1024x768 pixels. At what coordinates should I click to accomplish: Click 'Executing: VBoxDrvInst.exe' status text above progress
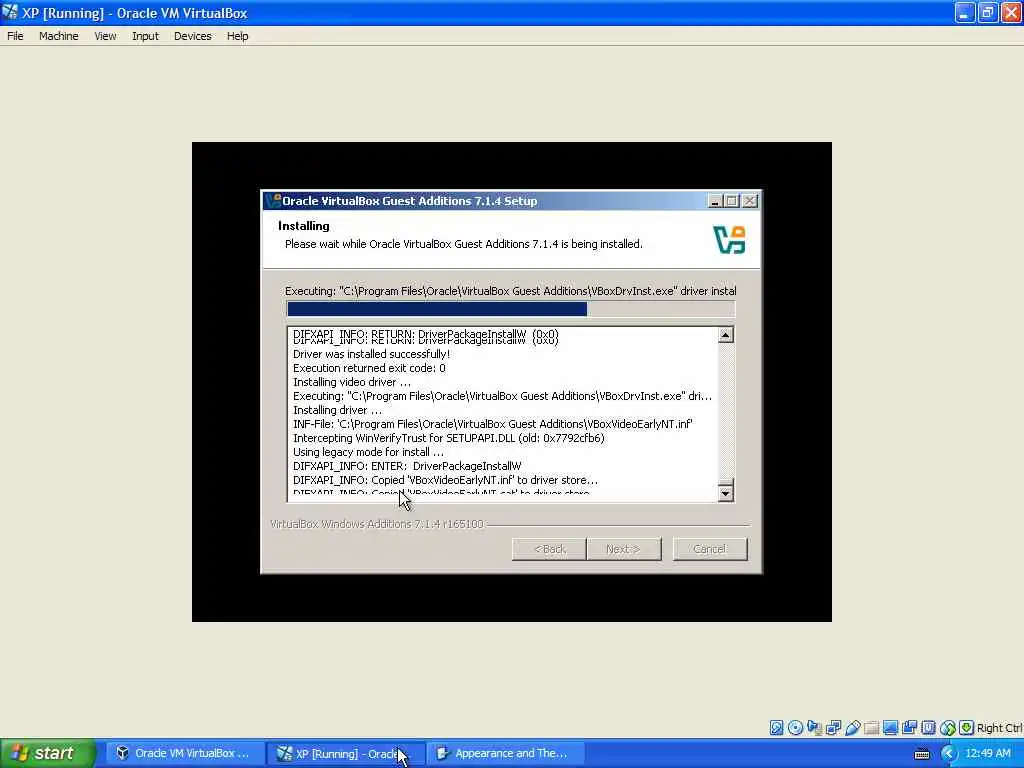[511, 291]
